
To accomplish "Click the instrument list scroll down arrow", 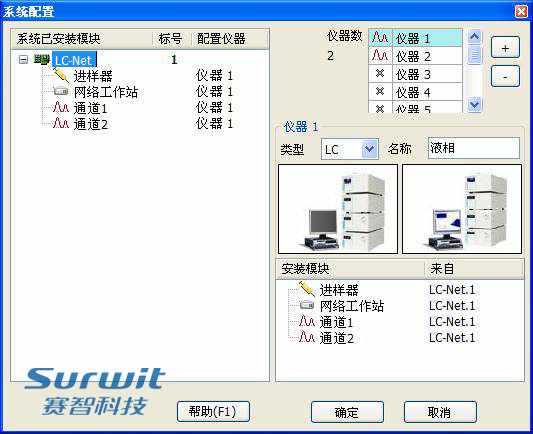I will point(474,104).
